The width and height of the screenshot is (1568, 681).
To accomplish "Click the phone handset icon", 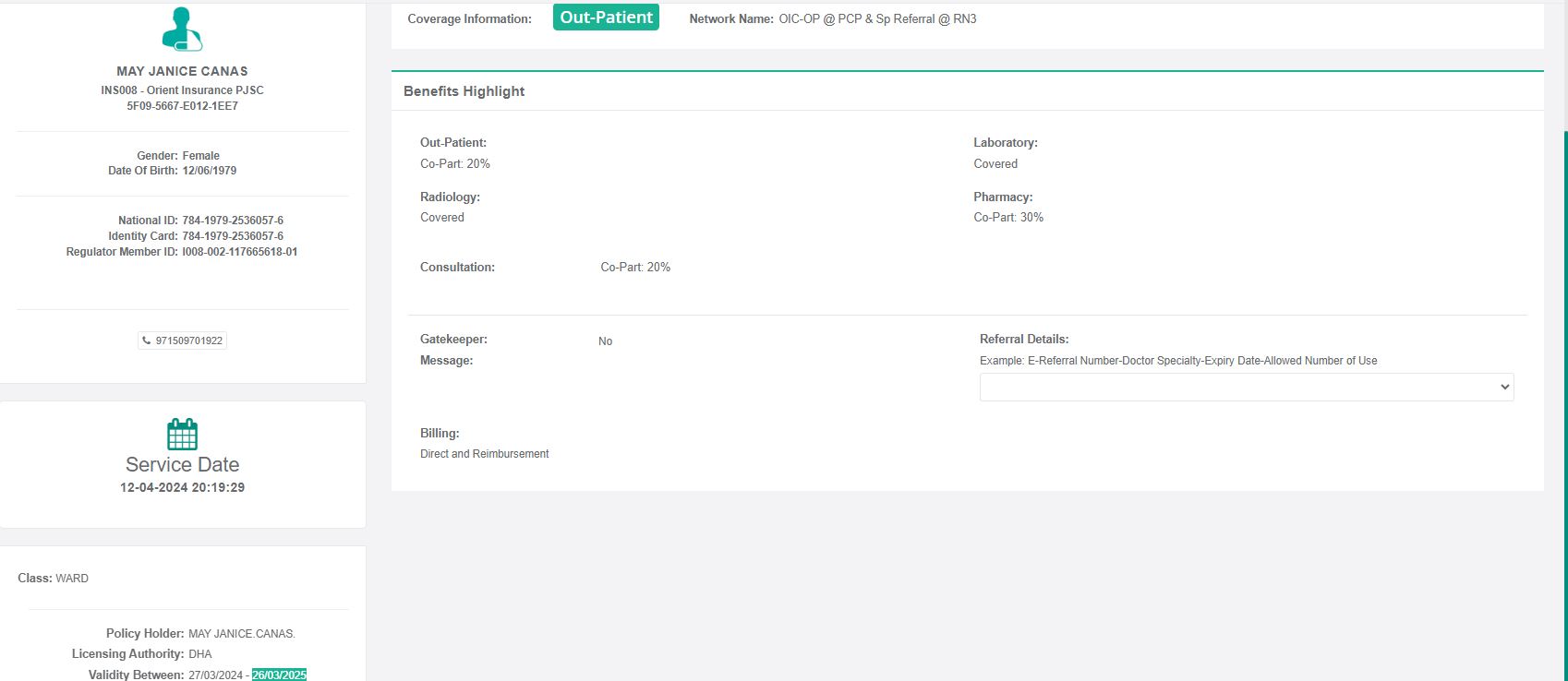I will [147, 340].
